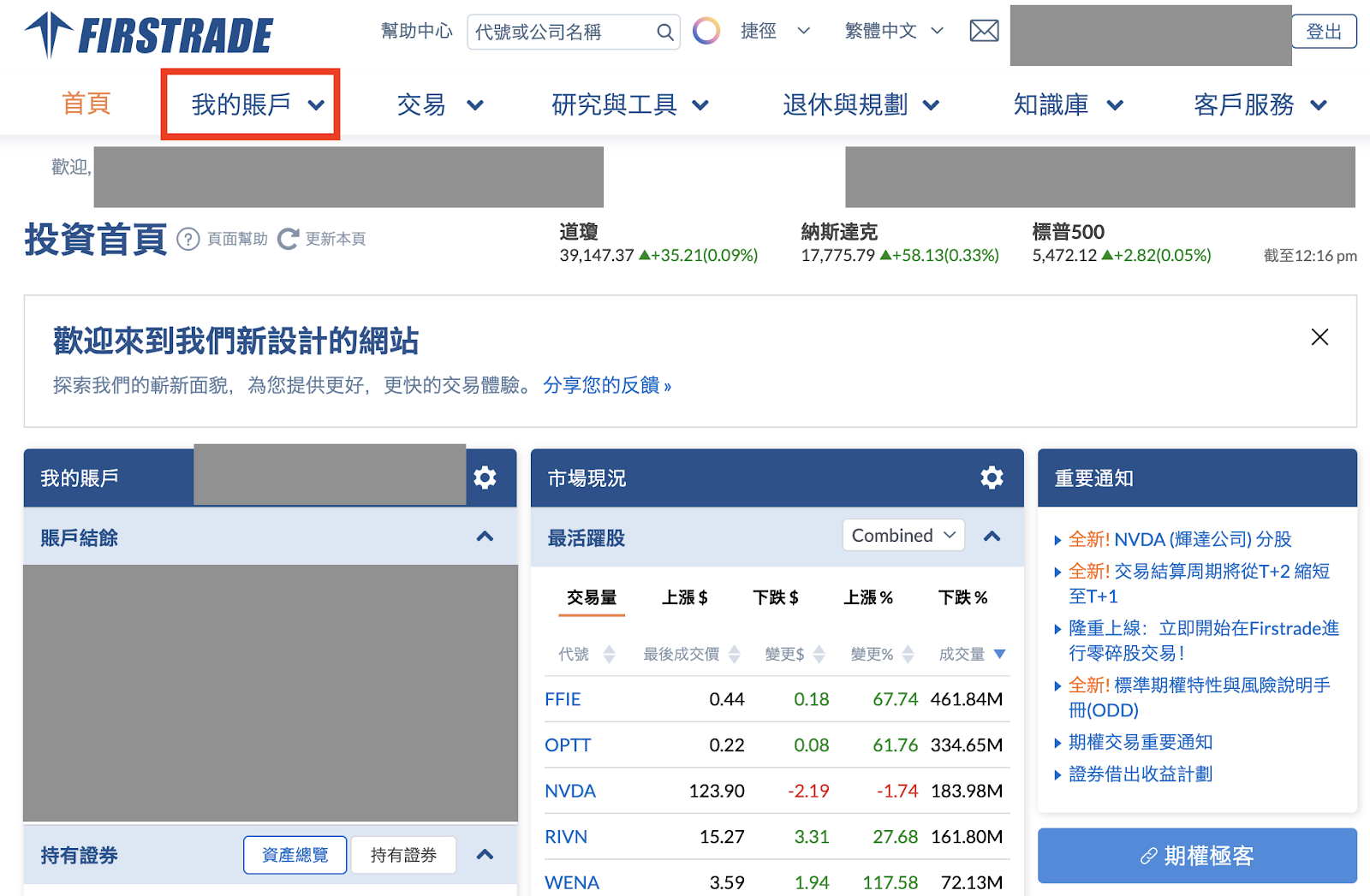Click the 道瓊 index quote
Viewport: 1370px width, 896px height.
click(658, 243)
